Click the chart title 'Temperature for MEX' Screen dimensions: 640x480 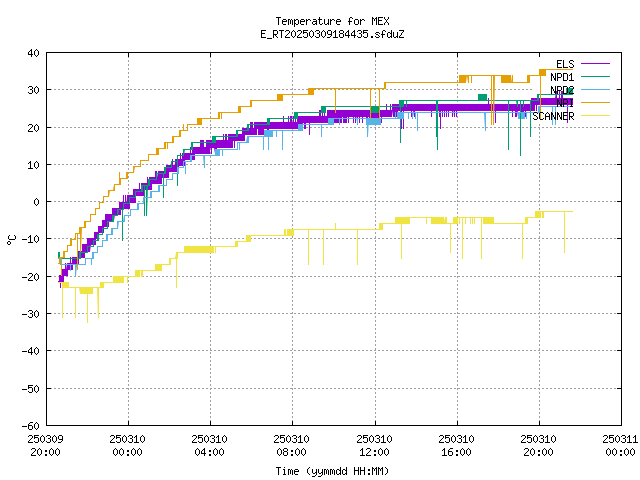pyautogui.click(x=332, y=21)
